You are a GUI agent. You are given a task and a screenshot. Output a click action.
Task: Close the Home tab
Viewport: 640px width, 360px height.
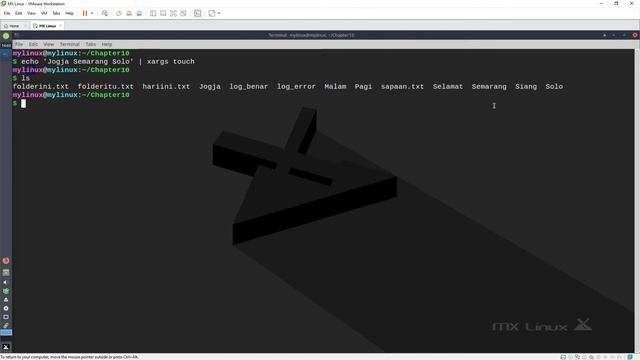pyautogui.click(x=25, y=26)
